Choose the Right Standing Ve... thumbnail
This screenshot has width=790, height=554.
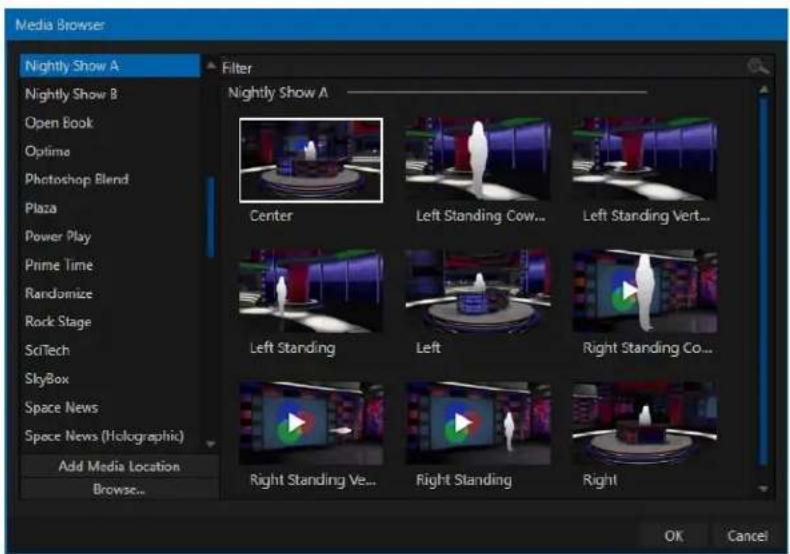311,423
